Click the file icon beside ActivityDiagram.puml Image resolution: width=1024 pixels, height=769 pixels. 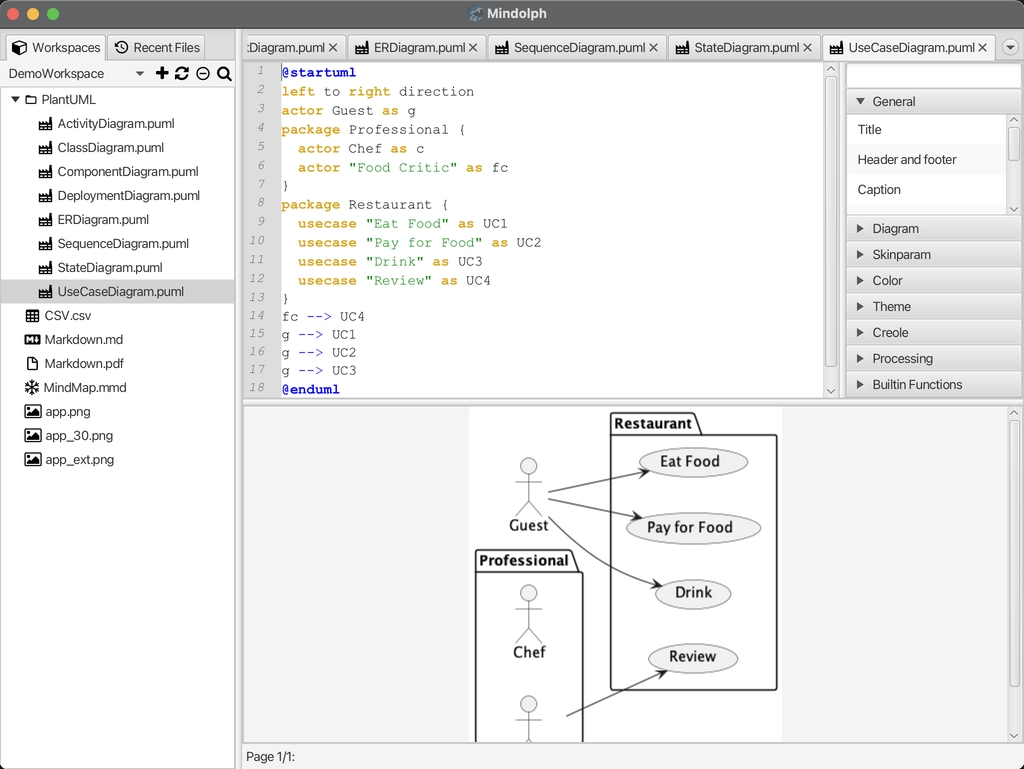point(45,124)
